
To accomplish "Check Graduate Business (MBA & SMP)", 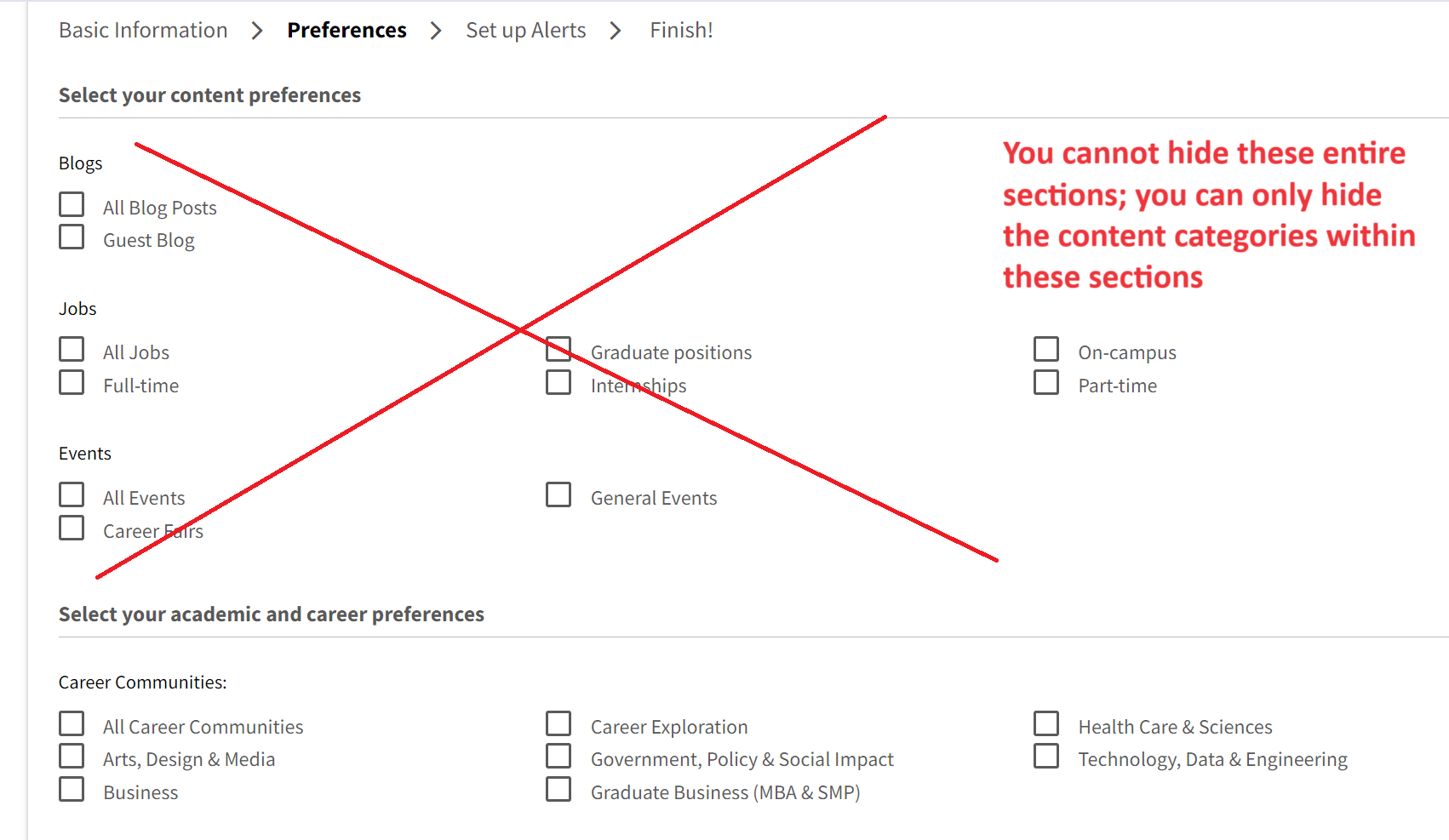I will tap(558, 790).
